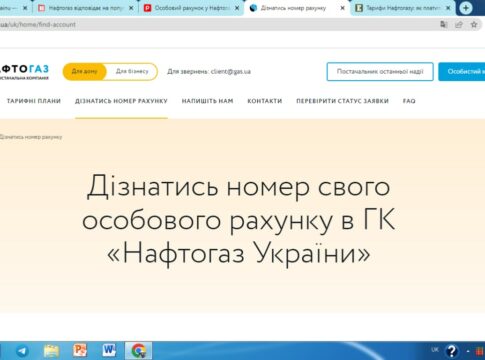Close the 'Особовий рахунок у Нафтогазі' tab
The height and width of the screenshot is (360, 485).
(237, 8)
